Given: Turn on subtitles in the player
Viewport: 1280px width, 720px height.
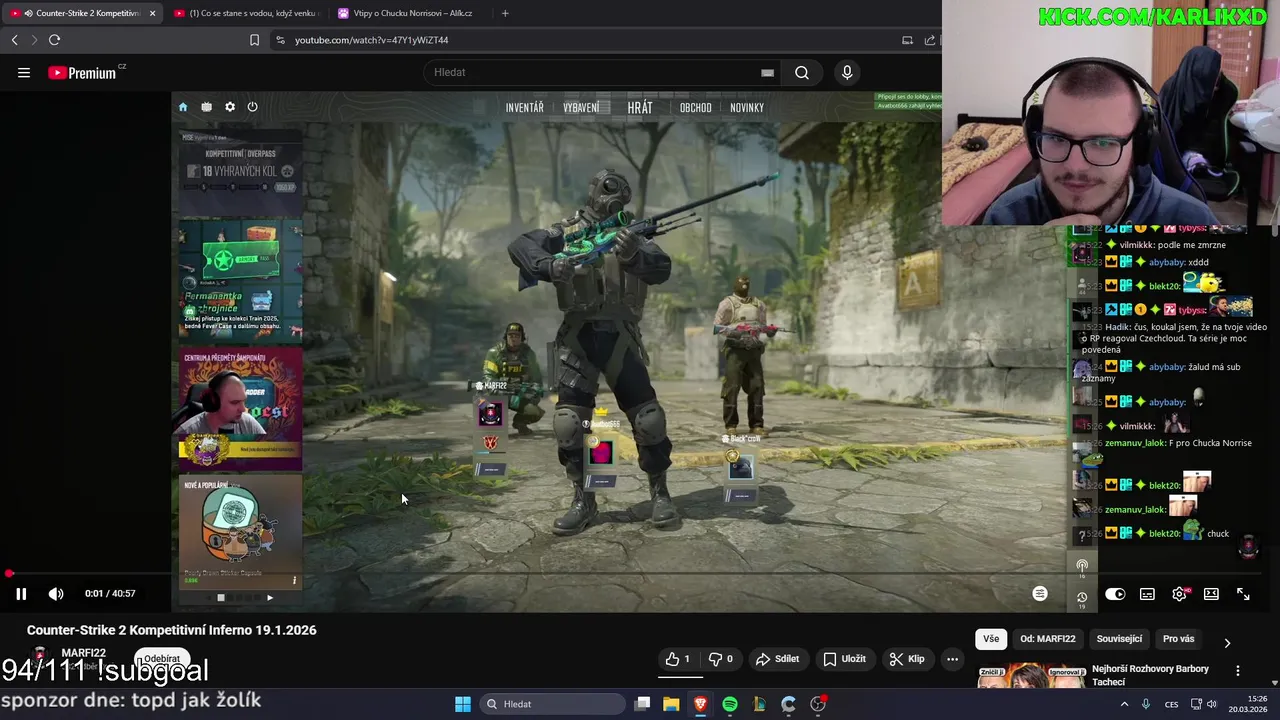Looking at the screenshot, I should [1147, 594].
